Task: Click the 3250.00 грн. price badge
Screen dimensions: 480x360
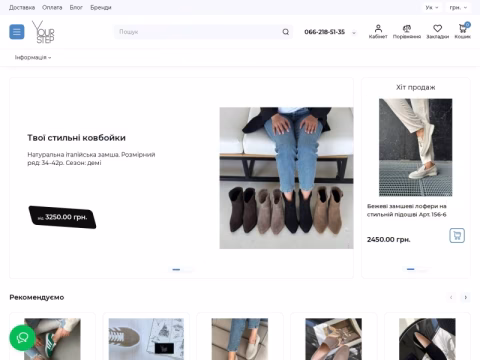Action: (62, 217)
